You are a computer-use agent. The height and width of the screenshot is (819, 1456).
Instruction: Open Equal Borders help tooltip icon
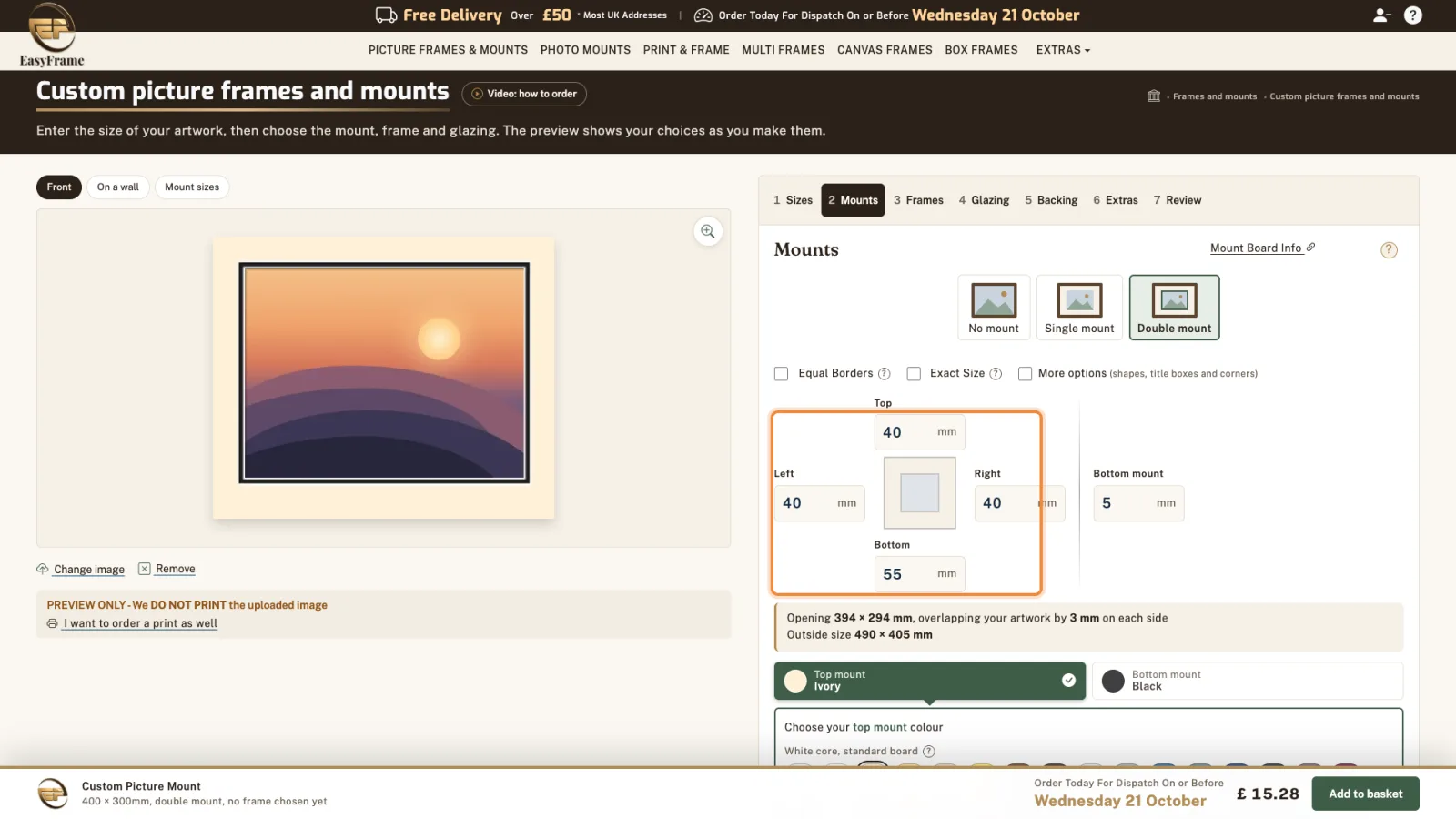[884, 374]
